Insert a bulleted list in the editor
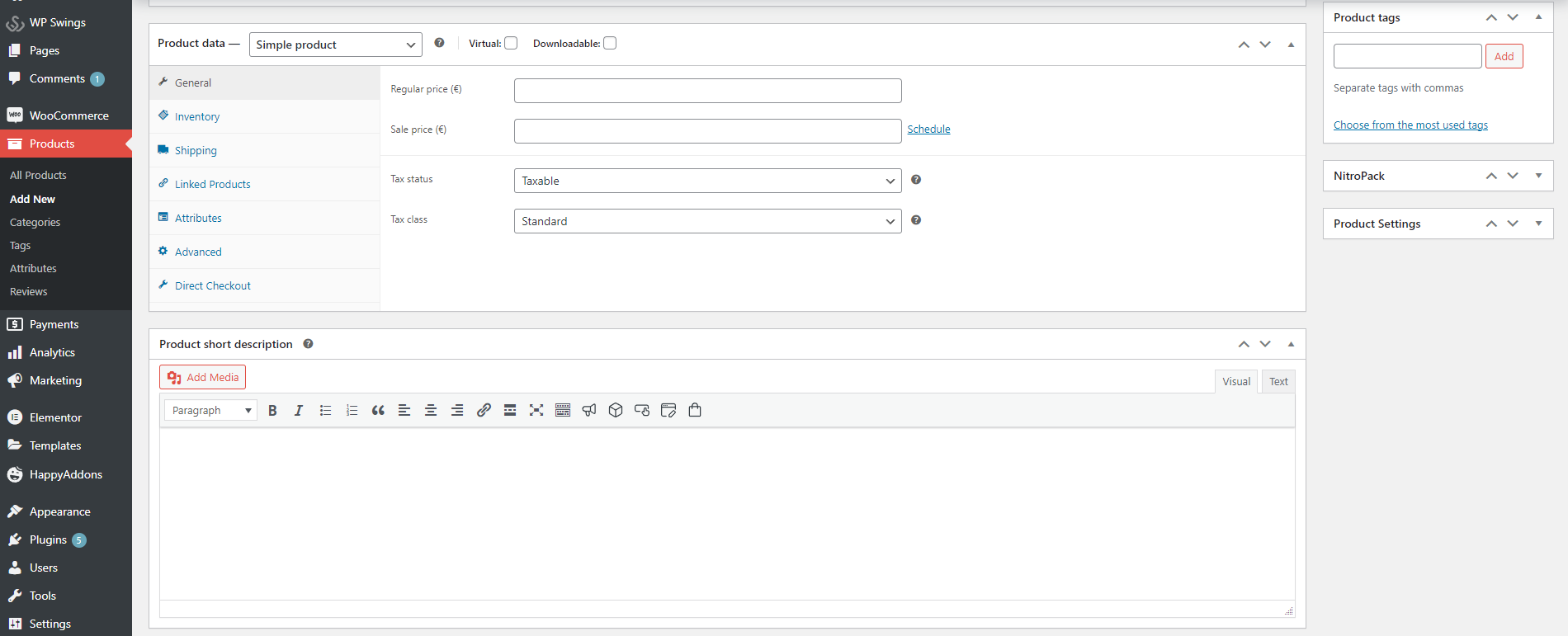This screenshot has height=636, width=1568. tap(325, 411)
